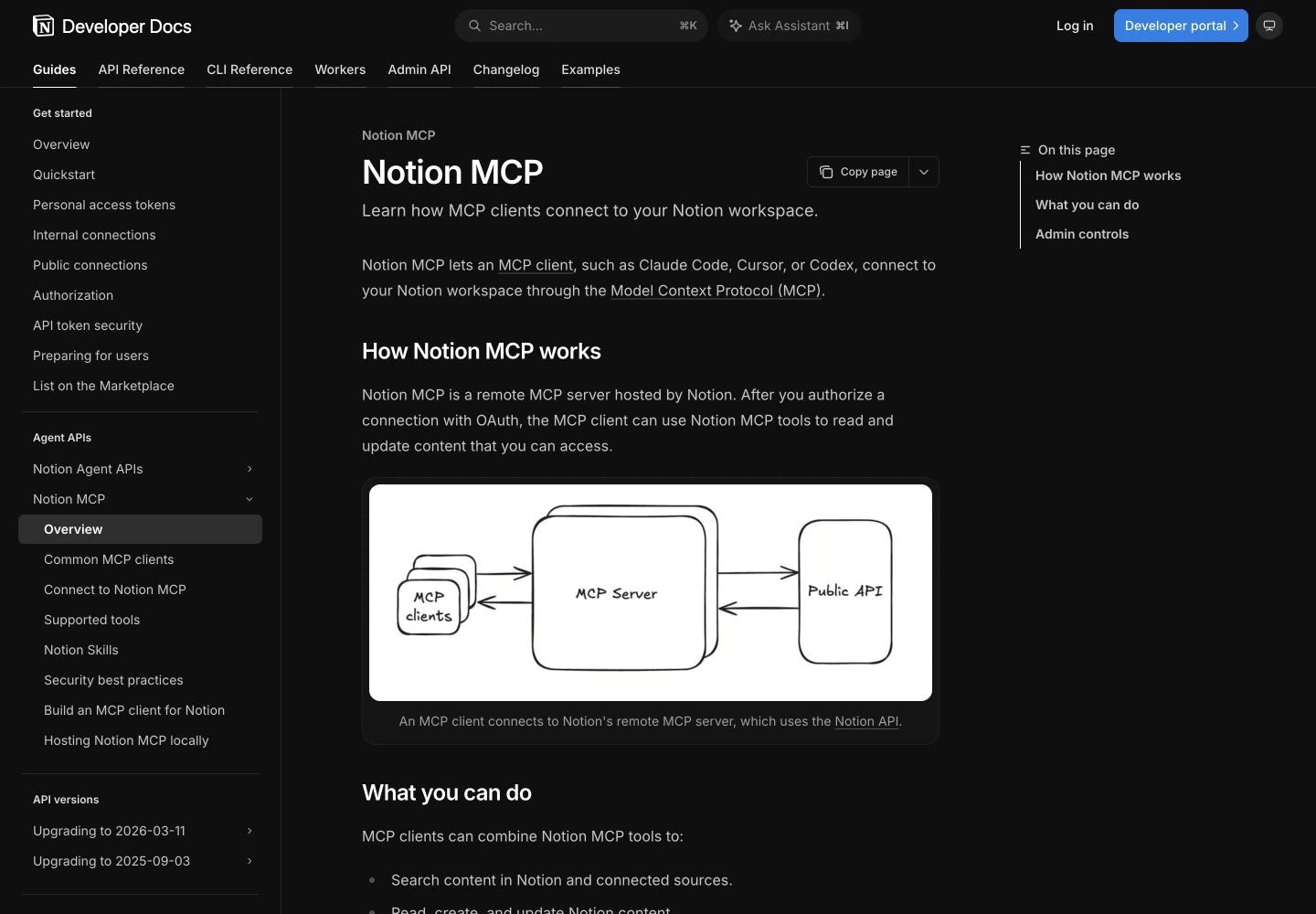
Task: Go to the Workers tab
Action: [x=340, y=69]
